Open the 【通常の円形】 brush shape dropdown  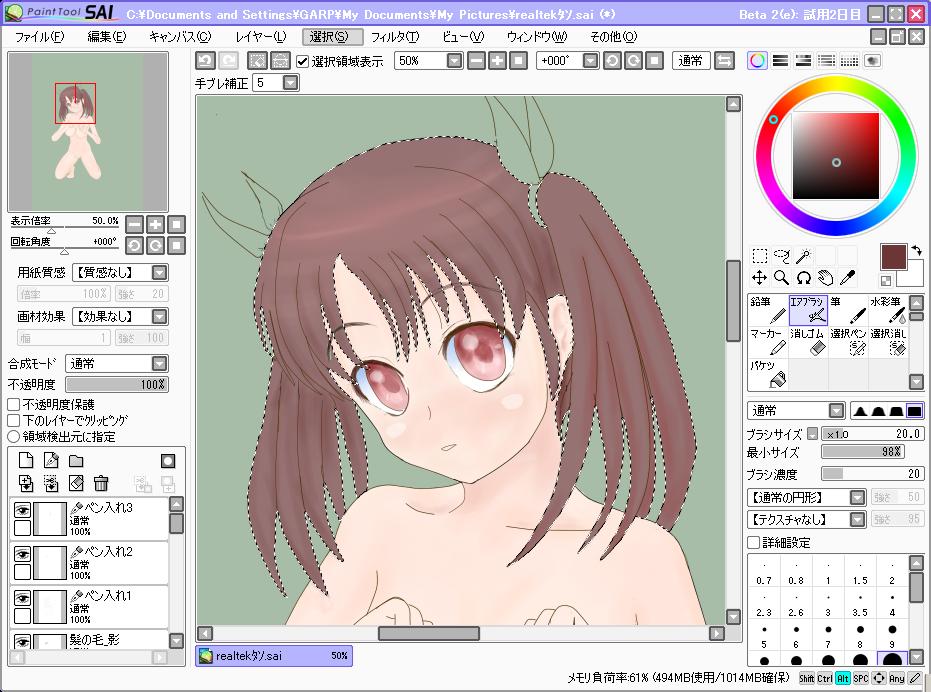[857, 497]
